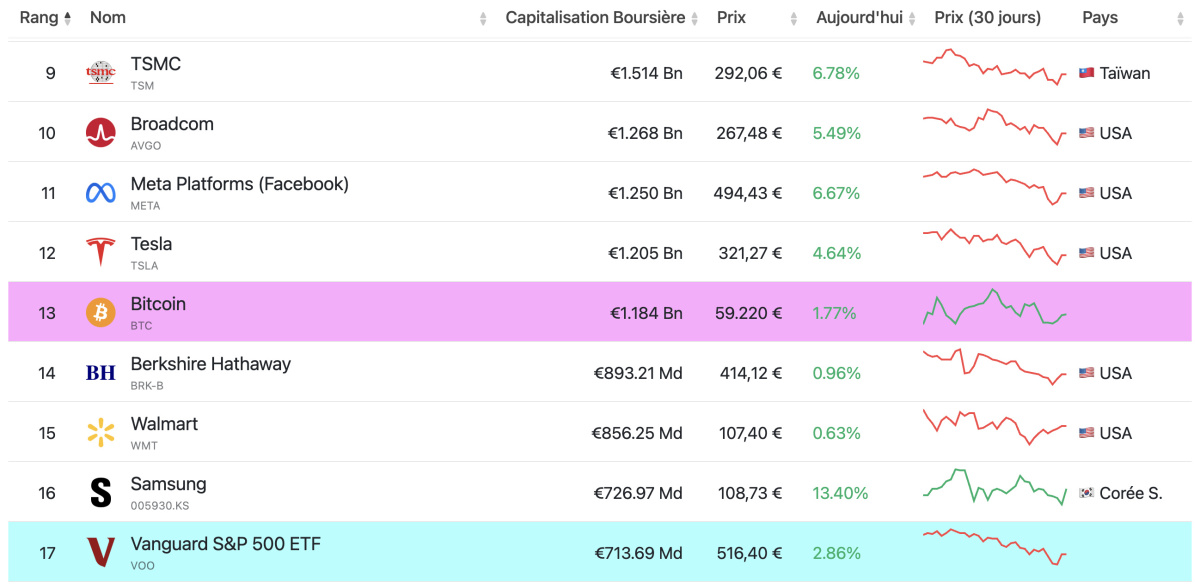This screenshot has width=1200, height=588.
Task: Click Vanguard price 516,40 €
Action: pos(750,553)
